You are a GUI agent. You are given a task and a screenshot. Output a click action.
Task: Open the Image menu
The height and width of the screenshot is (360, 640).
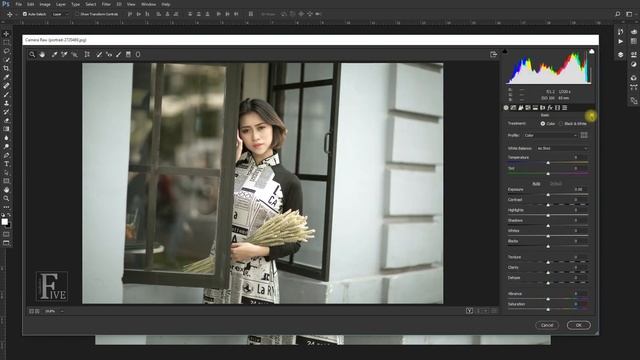tap(45, 4)
